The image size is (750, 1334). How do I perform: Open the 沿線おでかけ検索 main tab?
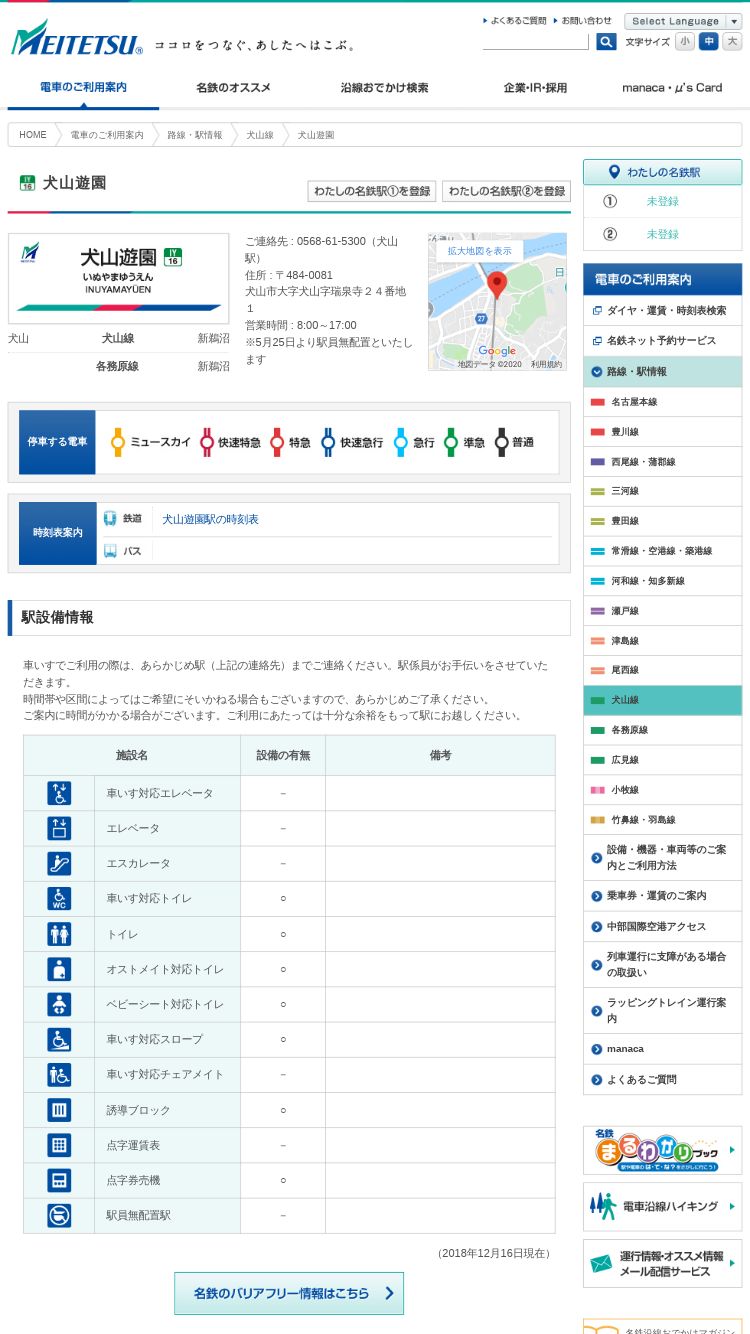pyautogui.click(x=384, y=88)
